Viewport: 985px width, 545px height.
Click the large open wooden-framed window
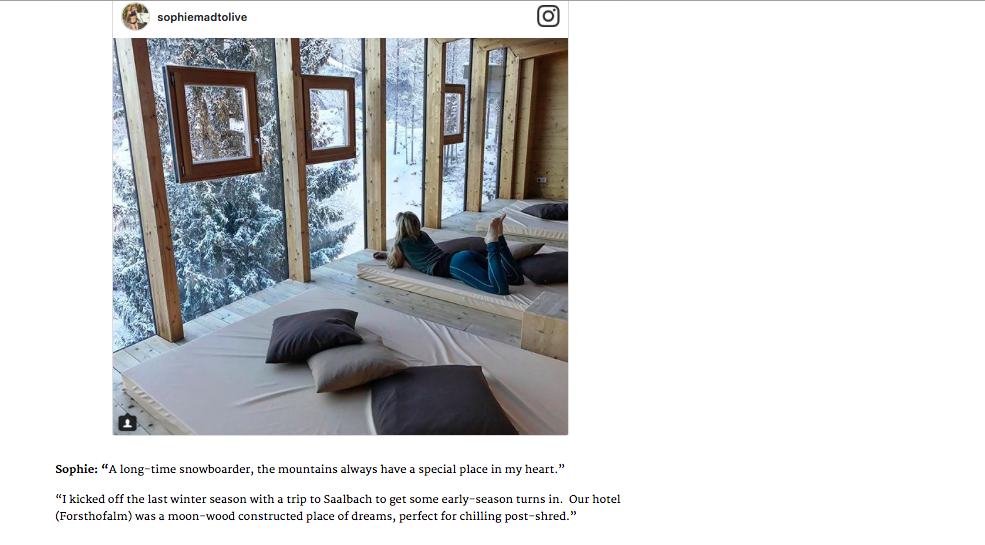214,122
